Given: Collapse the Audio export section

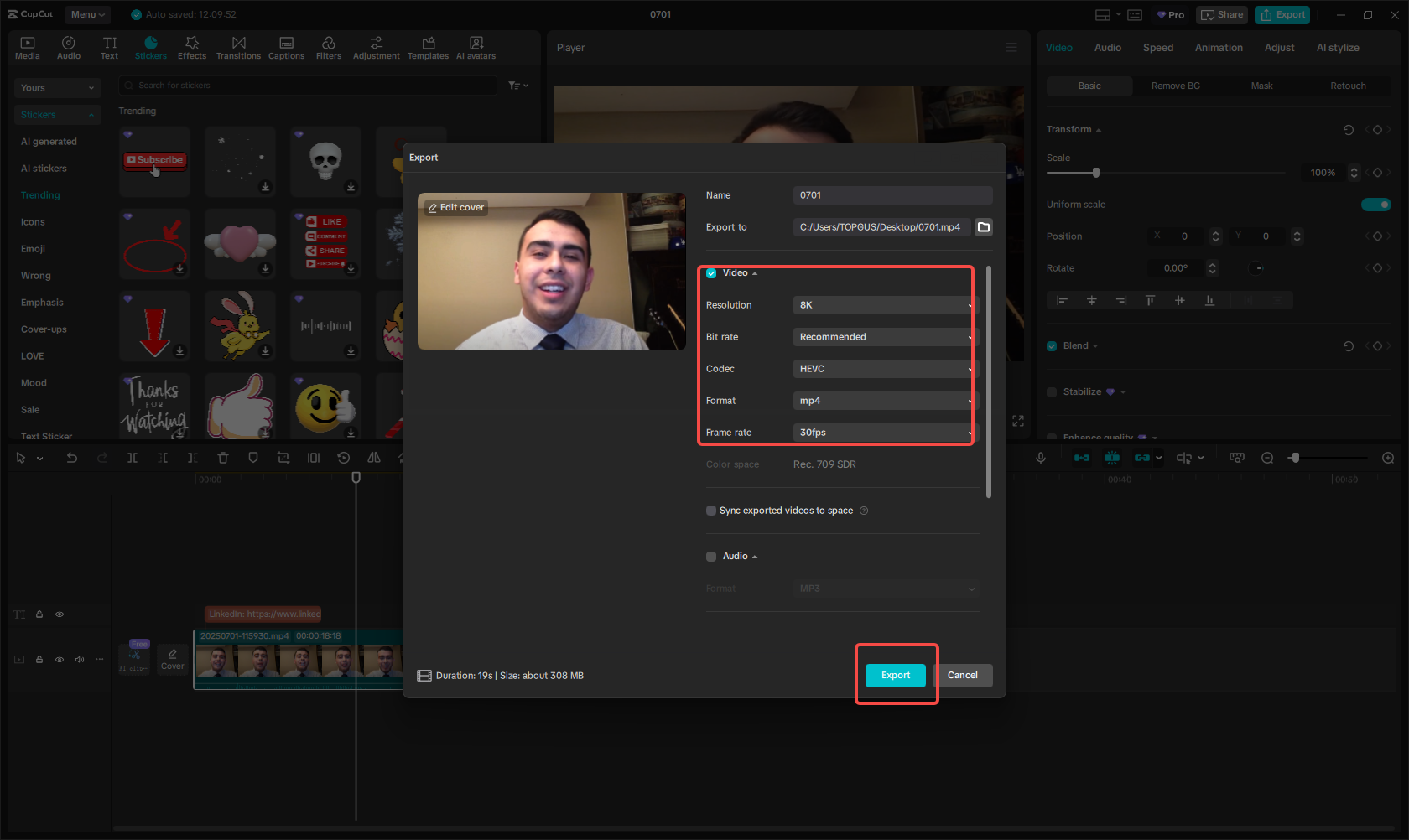Looking at the screenshot, I should click(x=755, y=557).
